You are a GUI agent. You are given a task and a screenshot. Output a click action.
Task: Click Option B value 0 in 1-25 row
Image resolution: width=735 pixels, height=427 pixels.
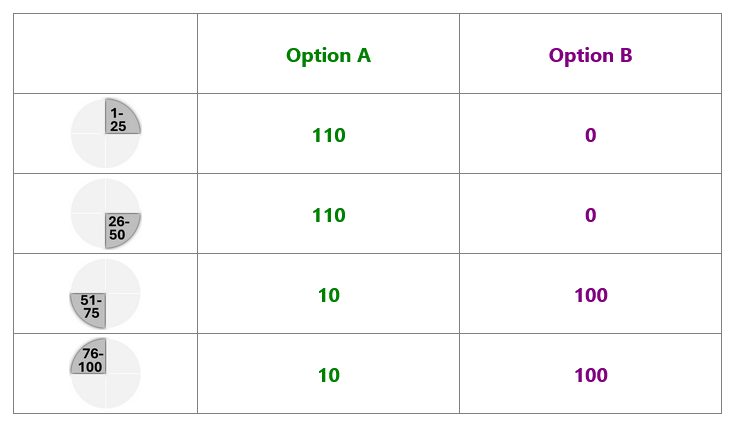point(591,135)
